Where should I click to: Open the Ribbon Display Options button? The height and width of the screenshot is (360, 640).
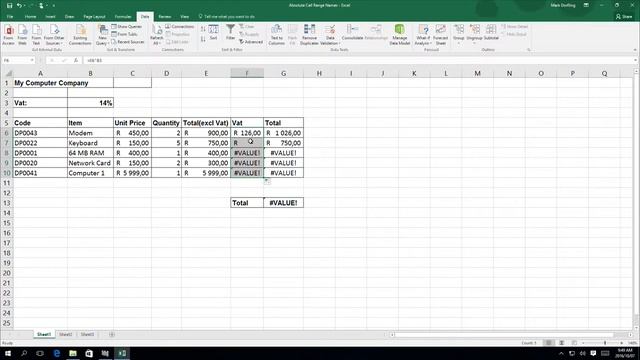[586, 5]
